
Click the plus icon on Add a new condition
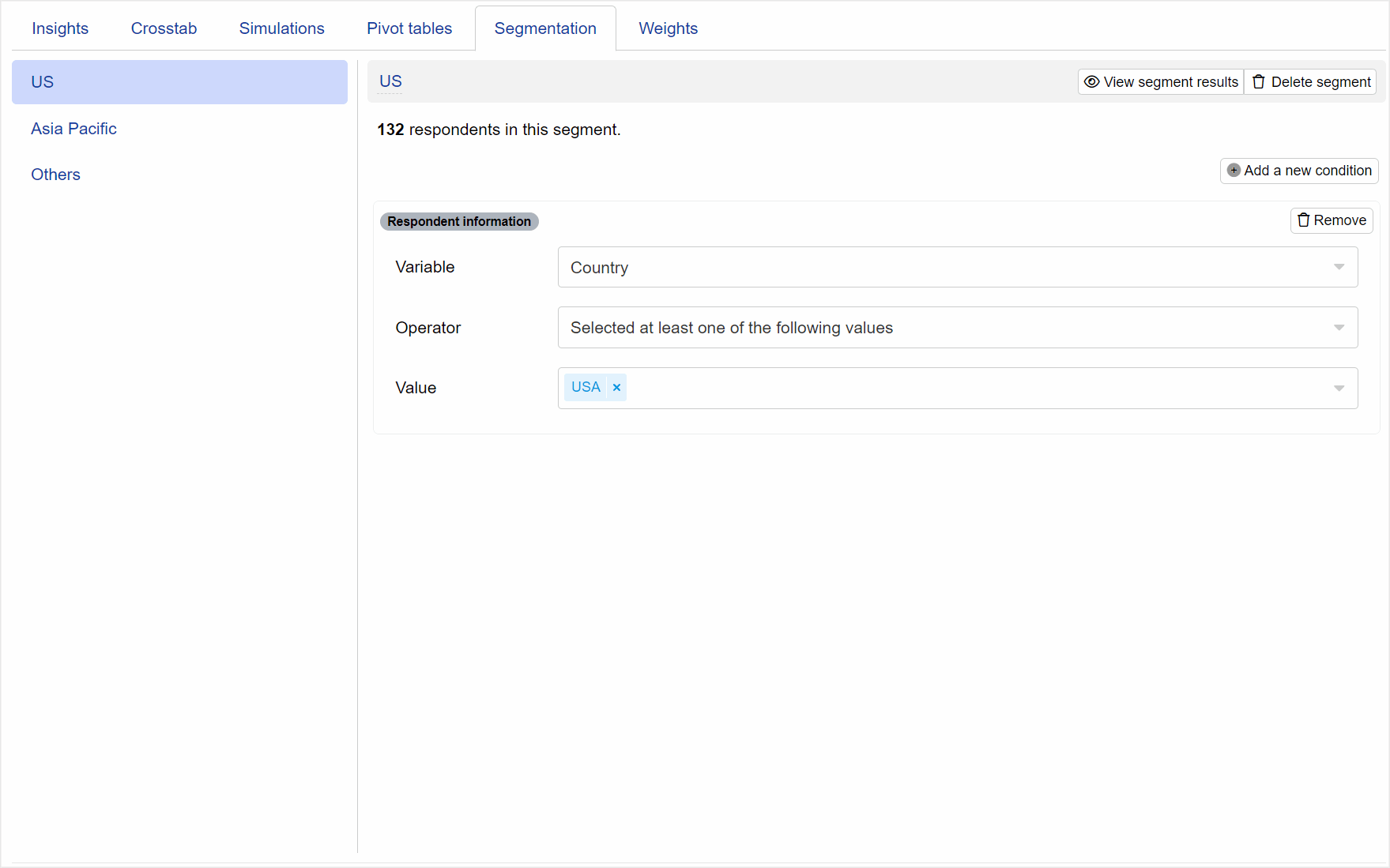tap(1233, 171)
